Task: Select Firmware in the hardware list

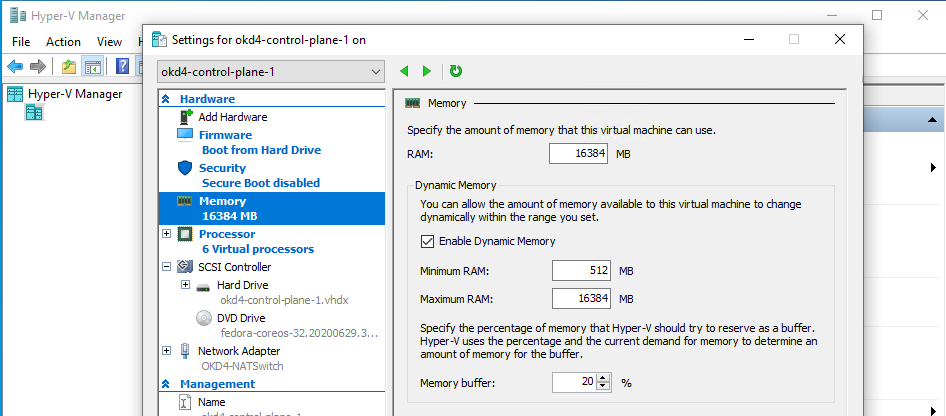Action: click(226, 135)
